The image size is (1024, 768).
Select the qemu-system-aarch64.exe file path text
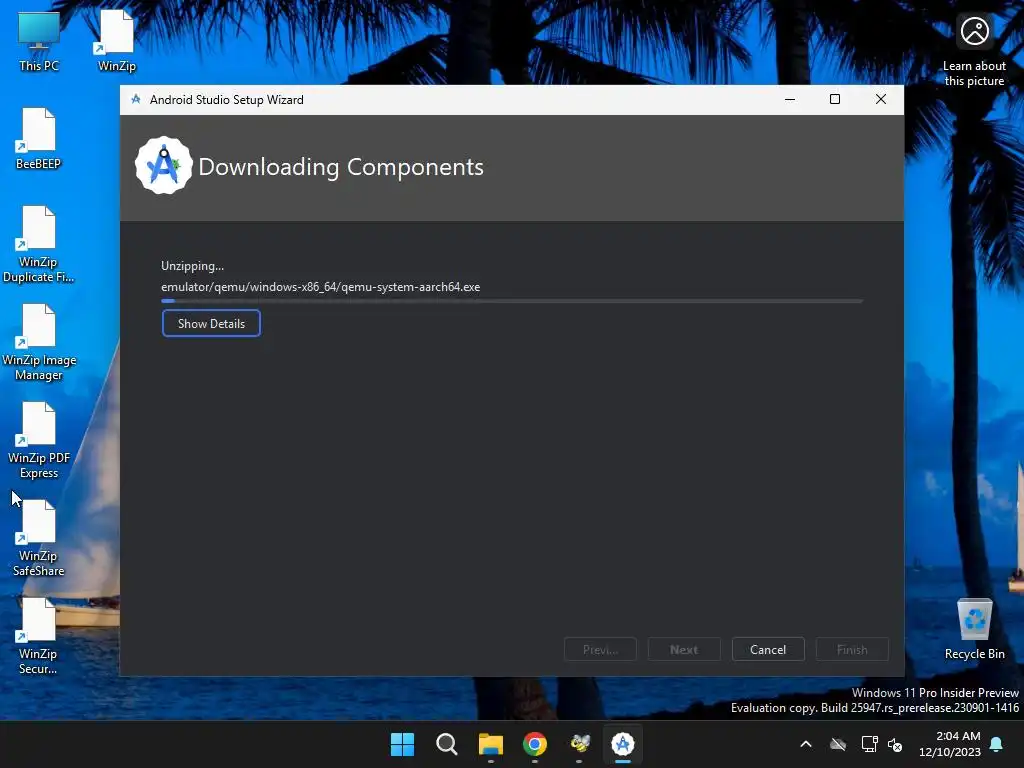[321, 287]
